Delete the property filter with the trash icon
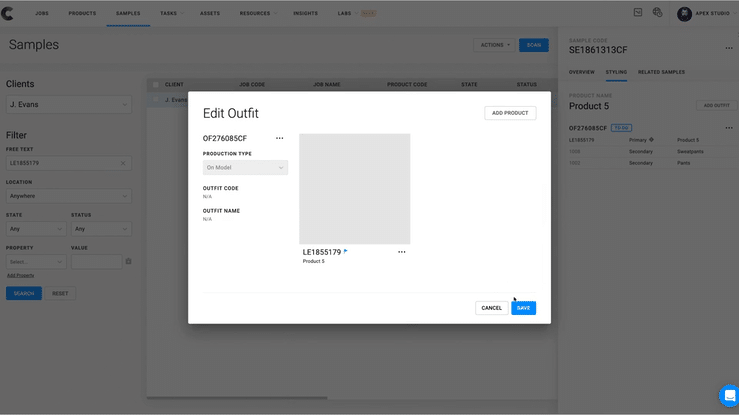The height and width of the screenshot is (415, 739). (128, 261)
